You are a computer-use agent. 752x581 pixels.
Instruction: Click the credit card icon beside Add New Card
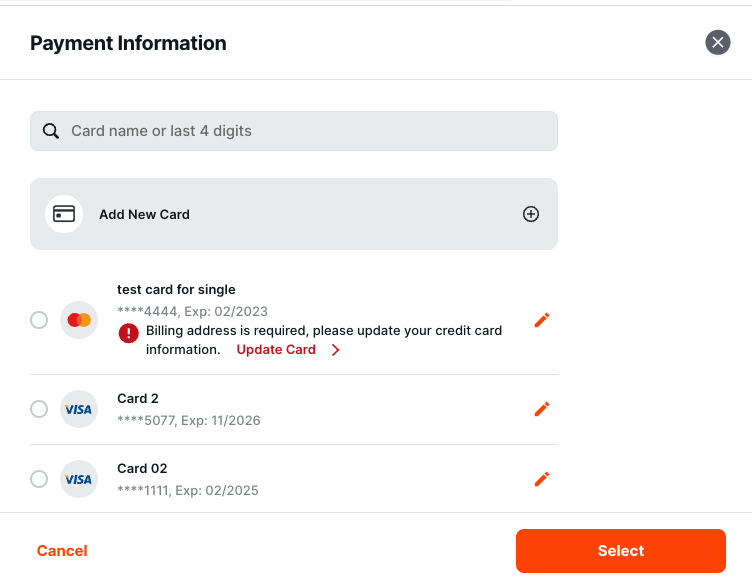(64, 214)
